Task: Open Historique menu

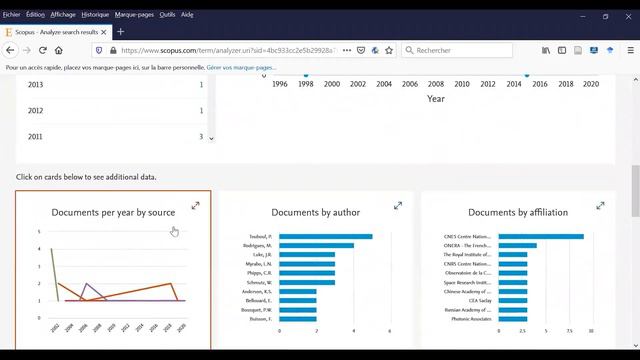Action: [95, 14]
